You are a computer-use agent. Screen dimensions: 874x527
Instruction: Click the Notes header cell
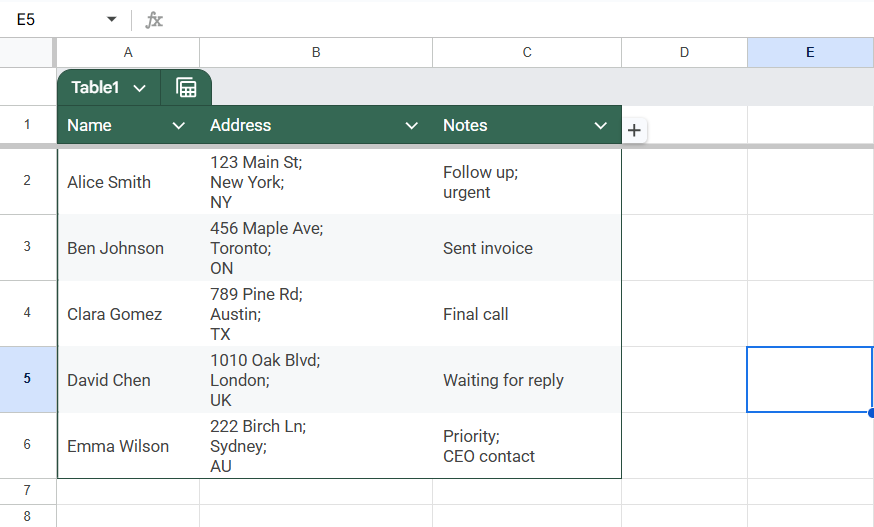pyautogui.click(x=527, y=125)
